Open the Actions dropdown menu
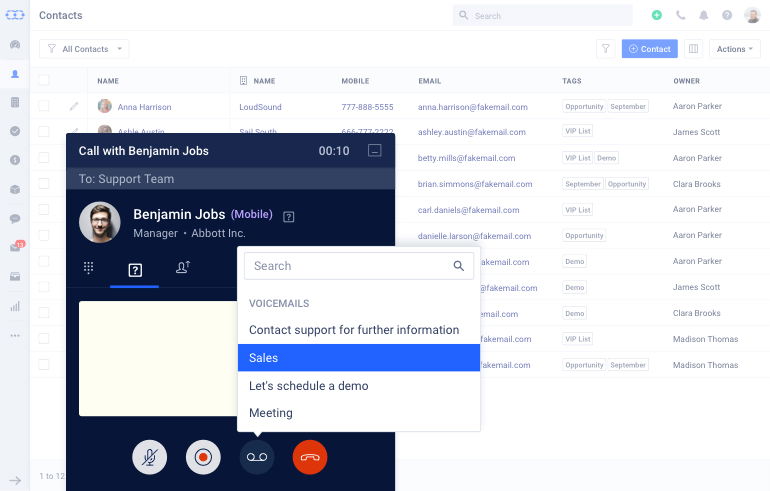 tap(734, 49)
